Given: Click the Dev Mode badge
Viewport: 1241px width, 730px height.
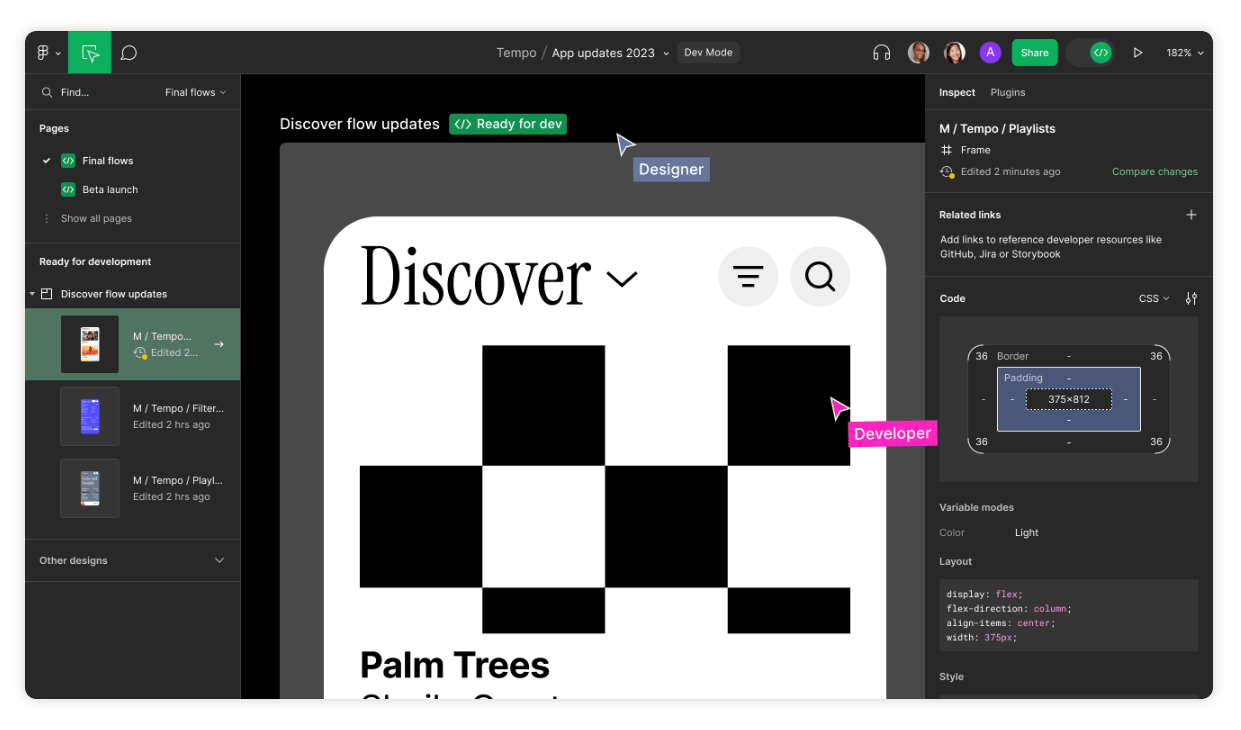Looking at the screenshot, I should 708,53.
